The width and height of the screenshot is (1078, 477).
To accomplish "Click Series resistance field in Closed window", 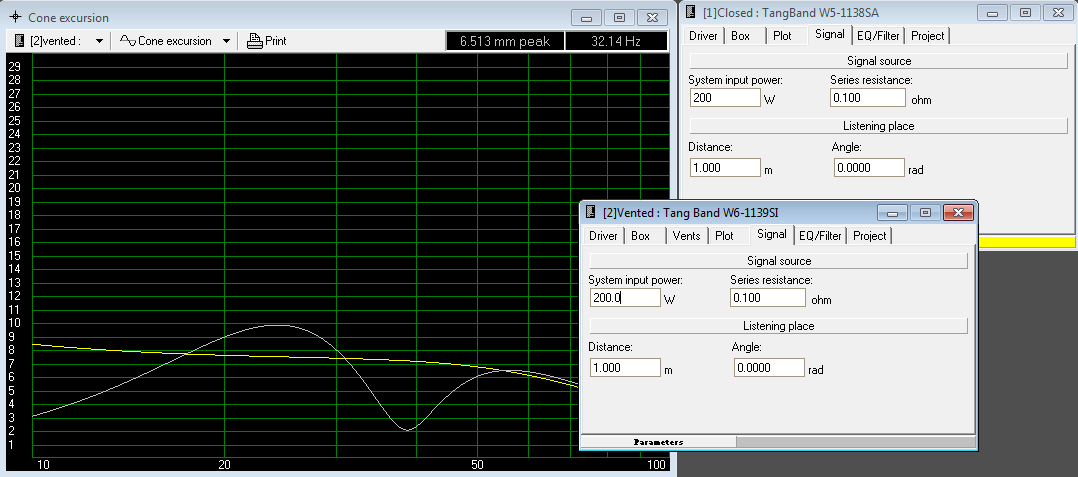I will coord(868,98).
